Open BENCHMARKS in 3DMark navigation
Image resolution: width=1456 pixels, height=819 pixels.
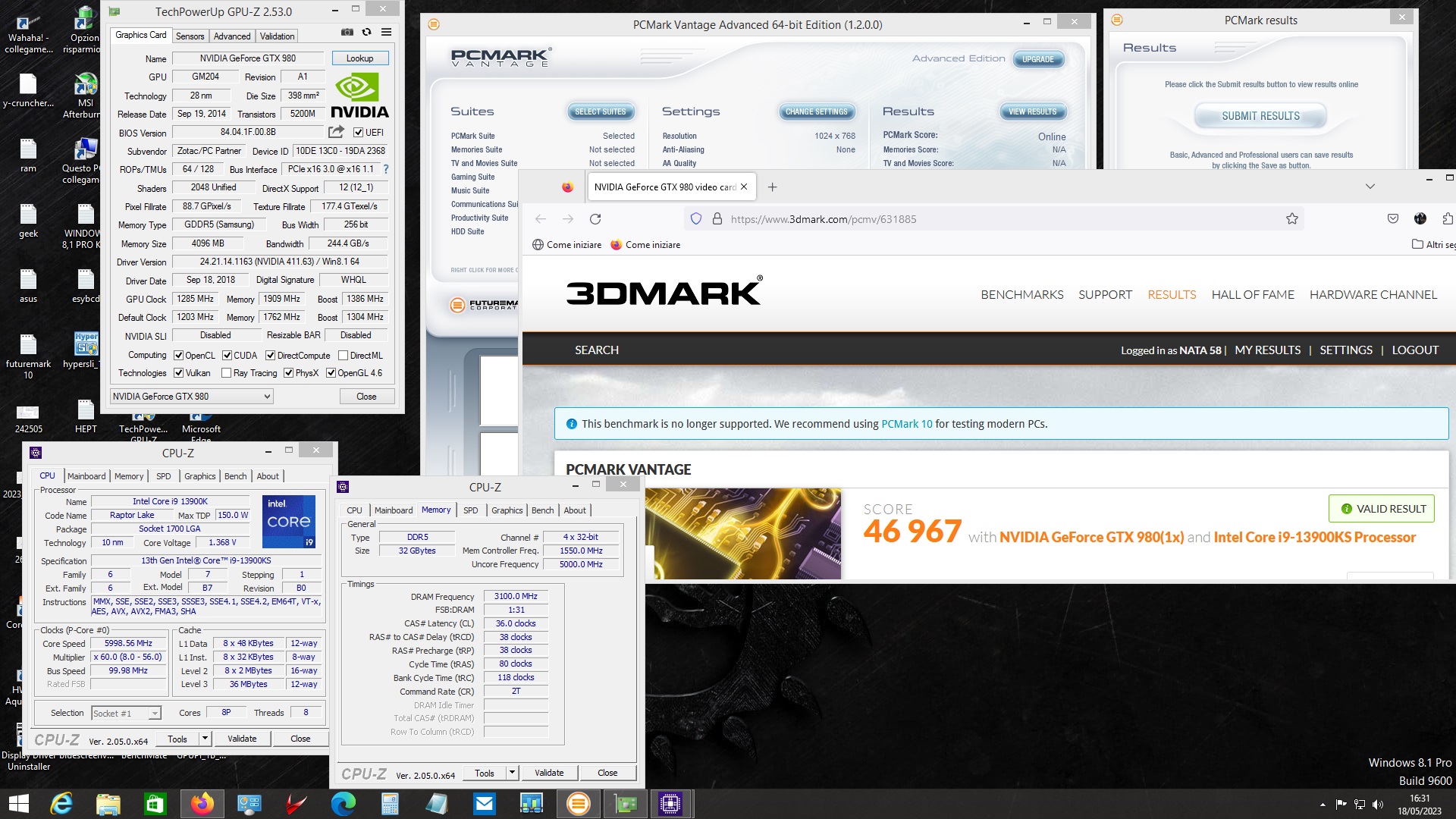pos(1022,294)
